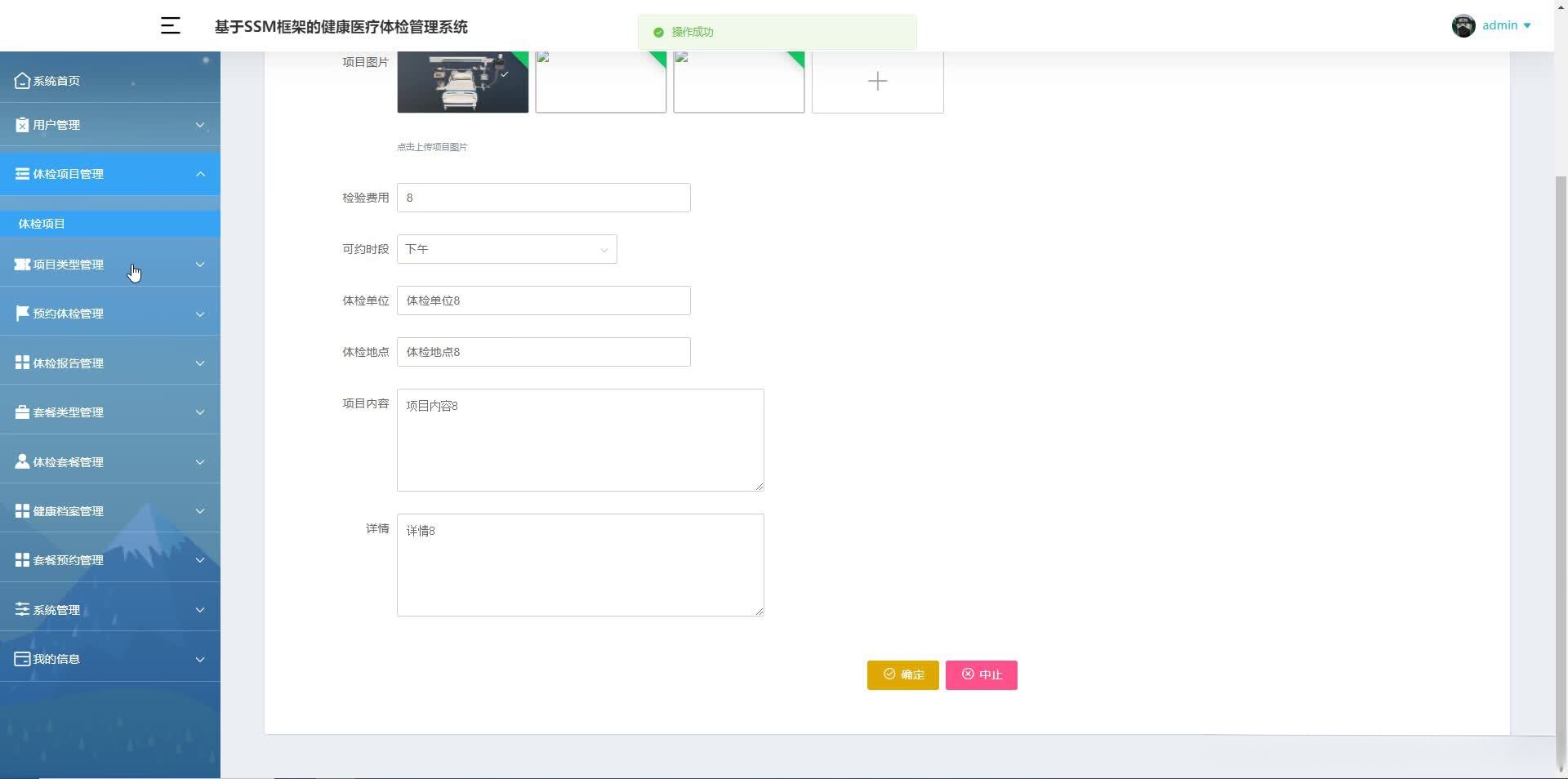Toggle the sidebar hamburger menu icon
The width and height of the screenshot is (1568, 779).
(170, 26)
